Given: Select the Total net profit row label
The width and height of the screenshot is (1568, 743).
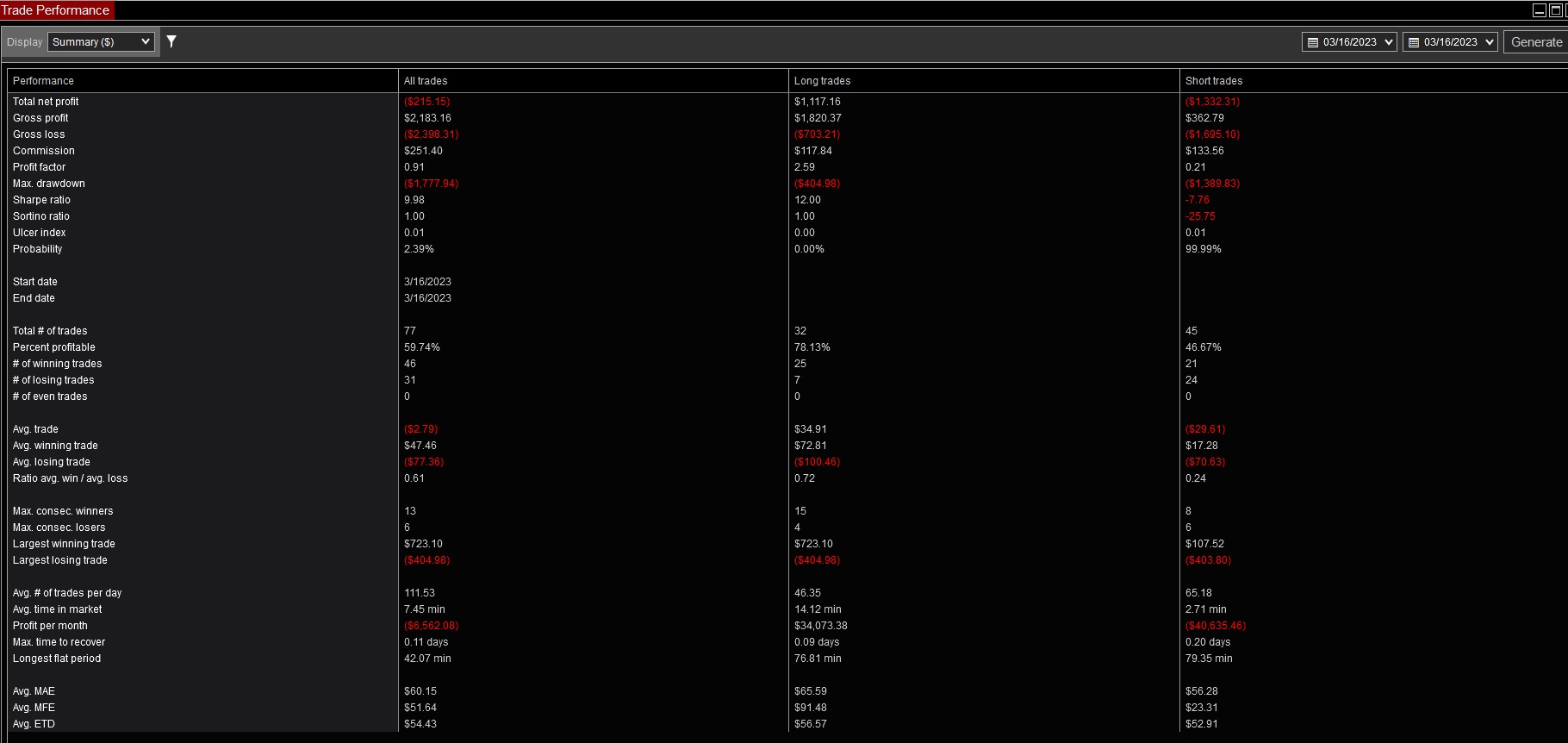Looking at the screenshot, I should [x=46, y=102].
